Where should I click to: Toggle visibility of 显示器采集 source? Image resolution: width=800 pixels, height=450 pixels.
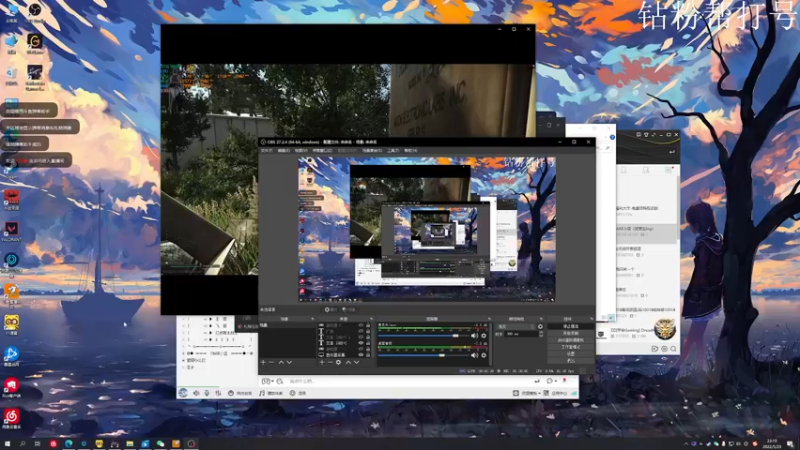(361, 355)
